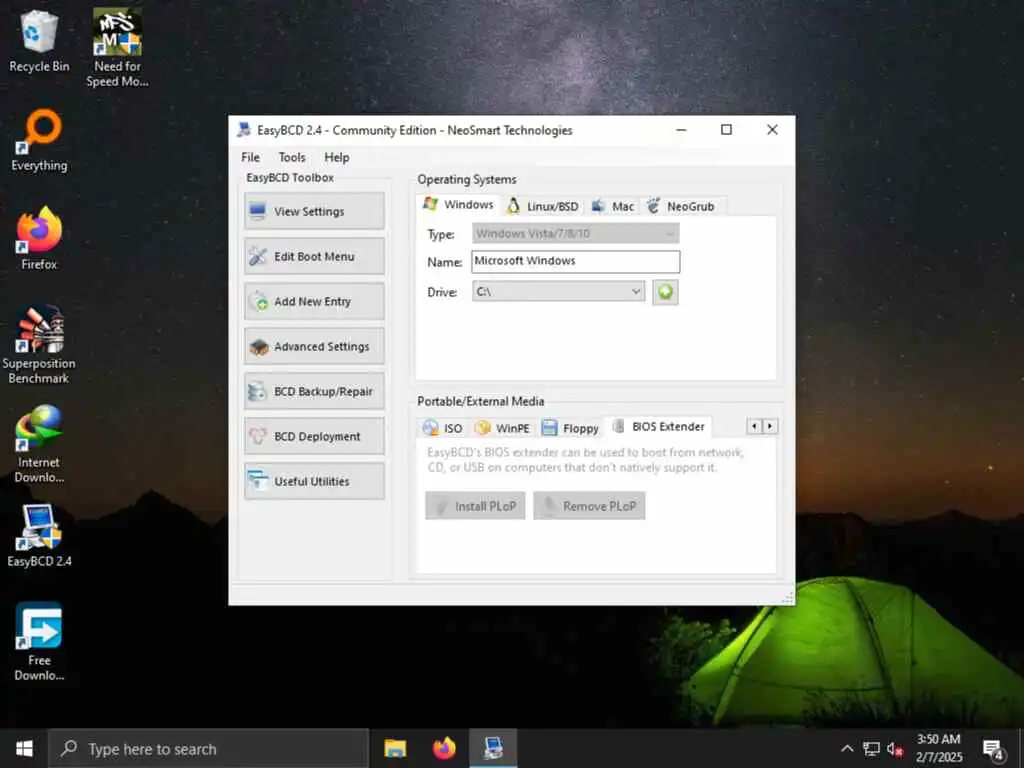The image size is (1024, 768).
Task: Open the File menu
Action: pos(250,157)
